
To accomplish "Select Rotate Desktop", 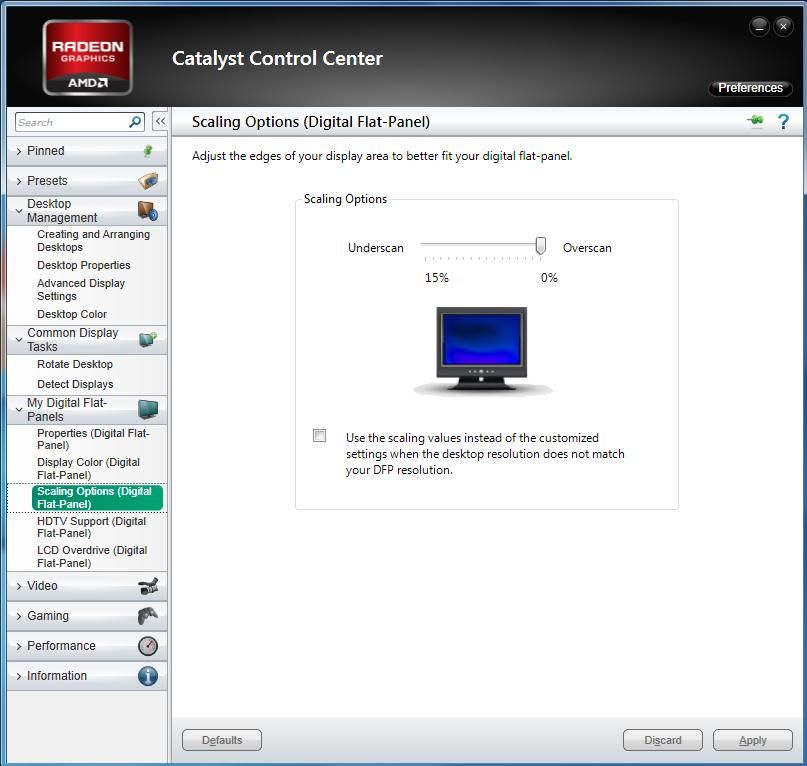I will (75, 364).
